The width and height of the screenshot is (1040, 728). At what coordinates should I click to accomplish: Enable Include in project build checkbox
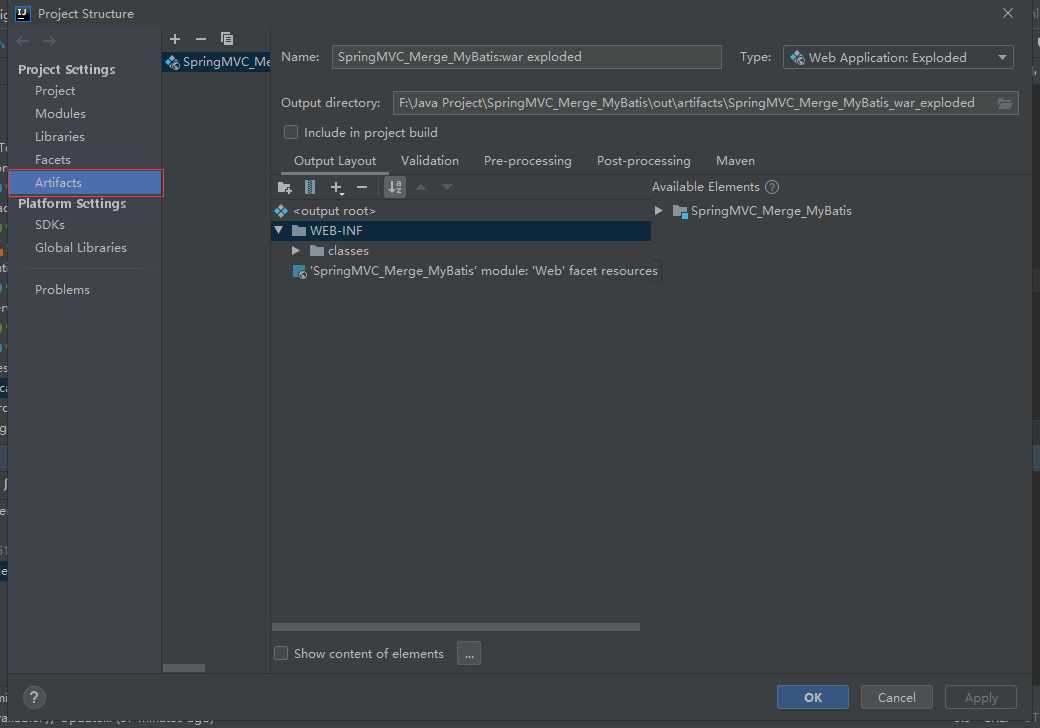pos(291,132)
